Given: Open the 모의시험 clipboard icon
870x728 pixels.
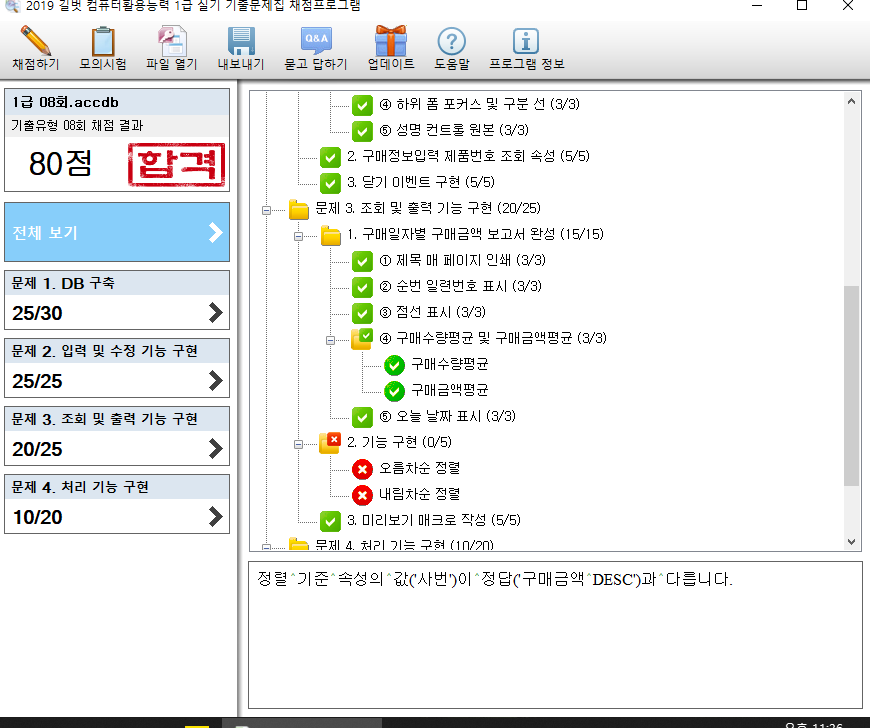Looking at the screenshot, I should point(103,42).
